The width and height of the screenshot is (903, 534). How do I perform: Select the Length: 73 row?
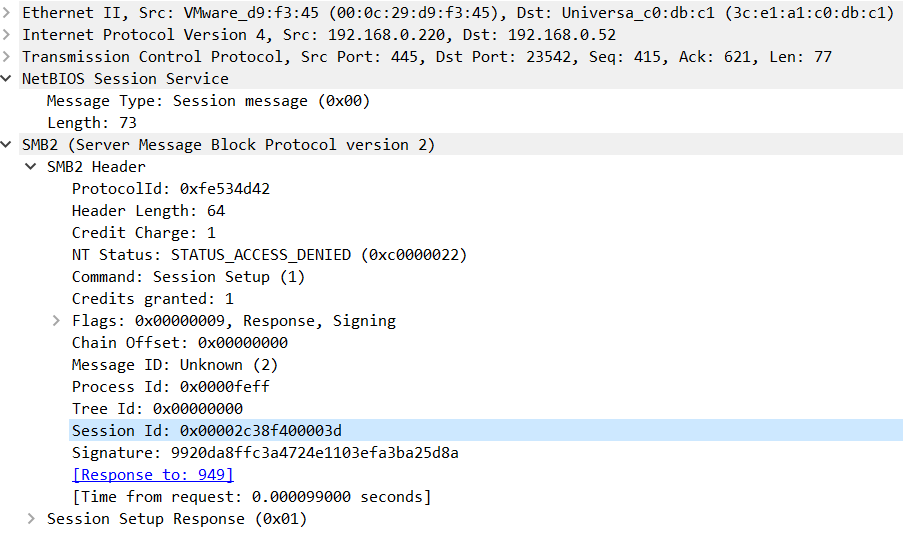[92, 123]
